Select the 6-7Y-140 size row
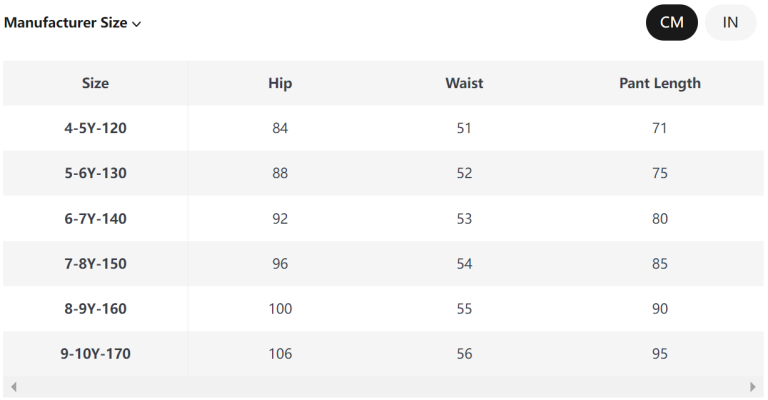 (95, 218)
